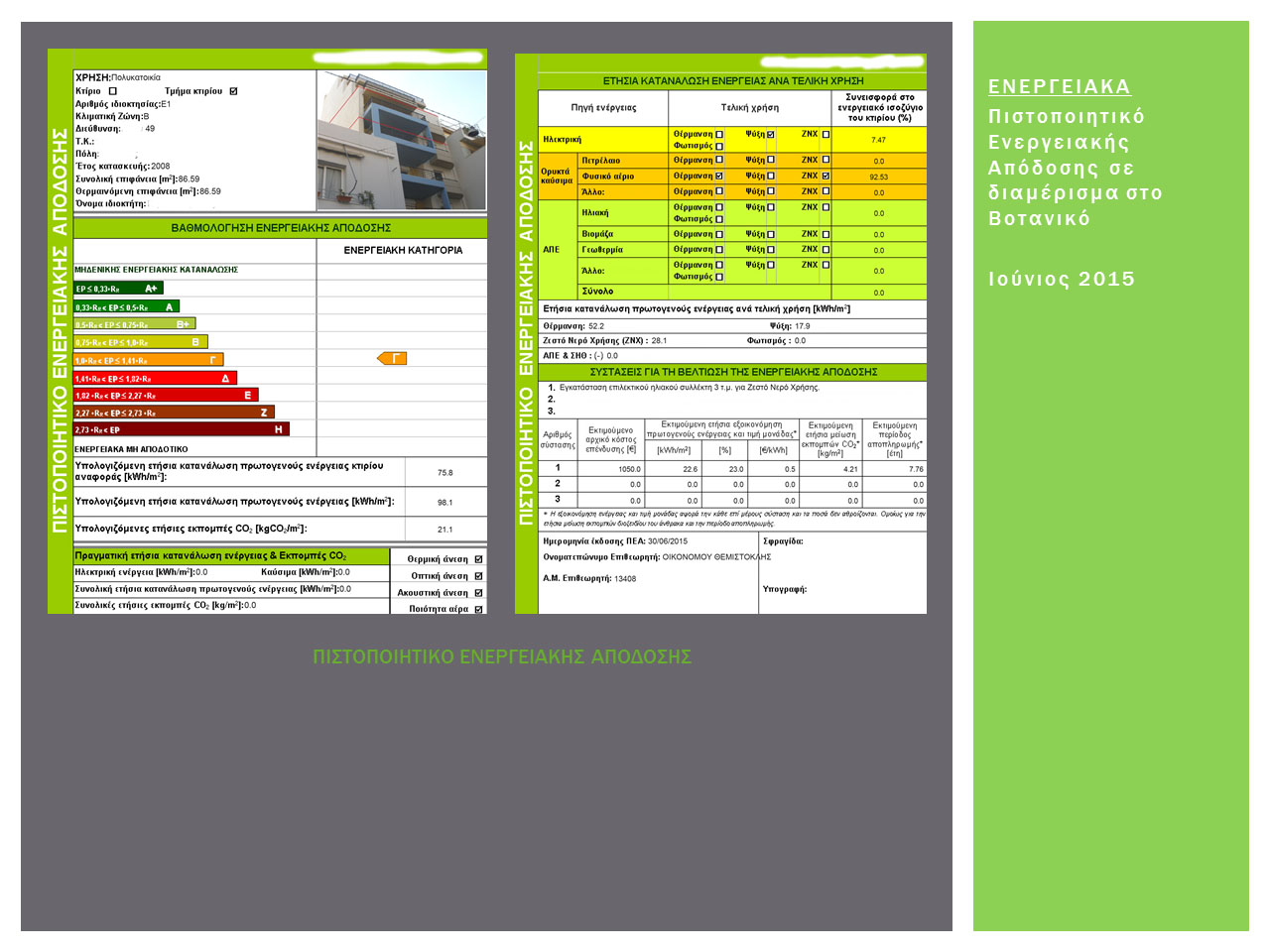Select the 98.1 primary energy value
Image resolution: width=1270 pixels, height=952 pixels.
(x=444, y=503)
